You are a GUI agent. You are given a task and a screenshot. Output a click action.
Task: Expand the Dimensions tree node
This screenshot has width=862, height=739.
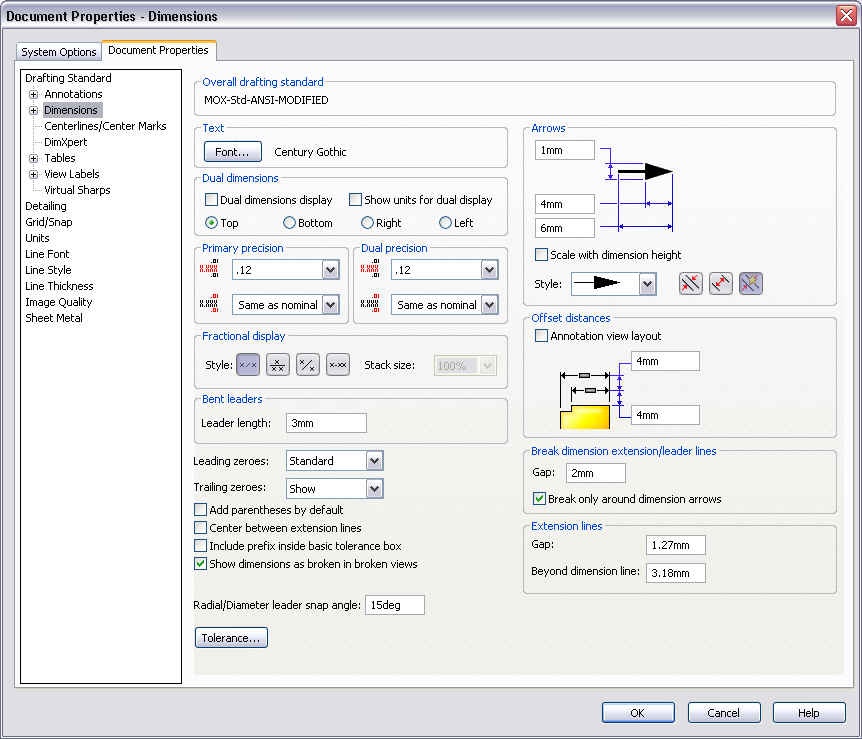34,110
